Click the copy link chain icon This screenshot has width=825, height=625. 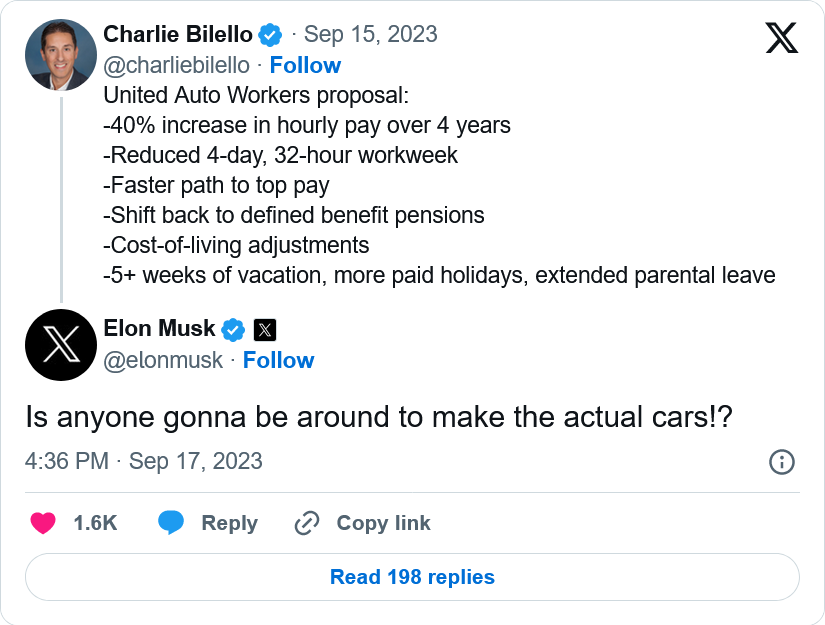tap(307, 523)
